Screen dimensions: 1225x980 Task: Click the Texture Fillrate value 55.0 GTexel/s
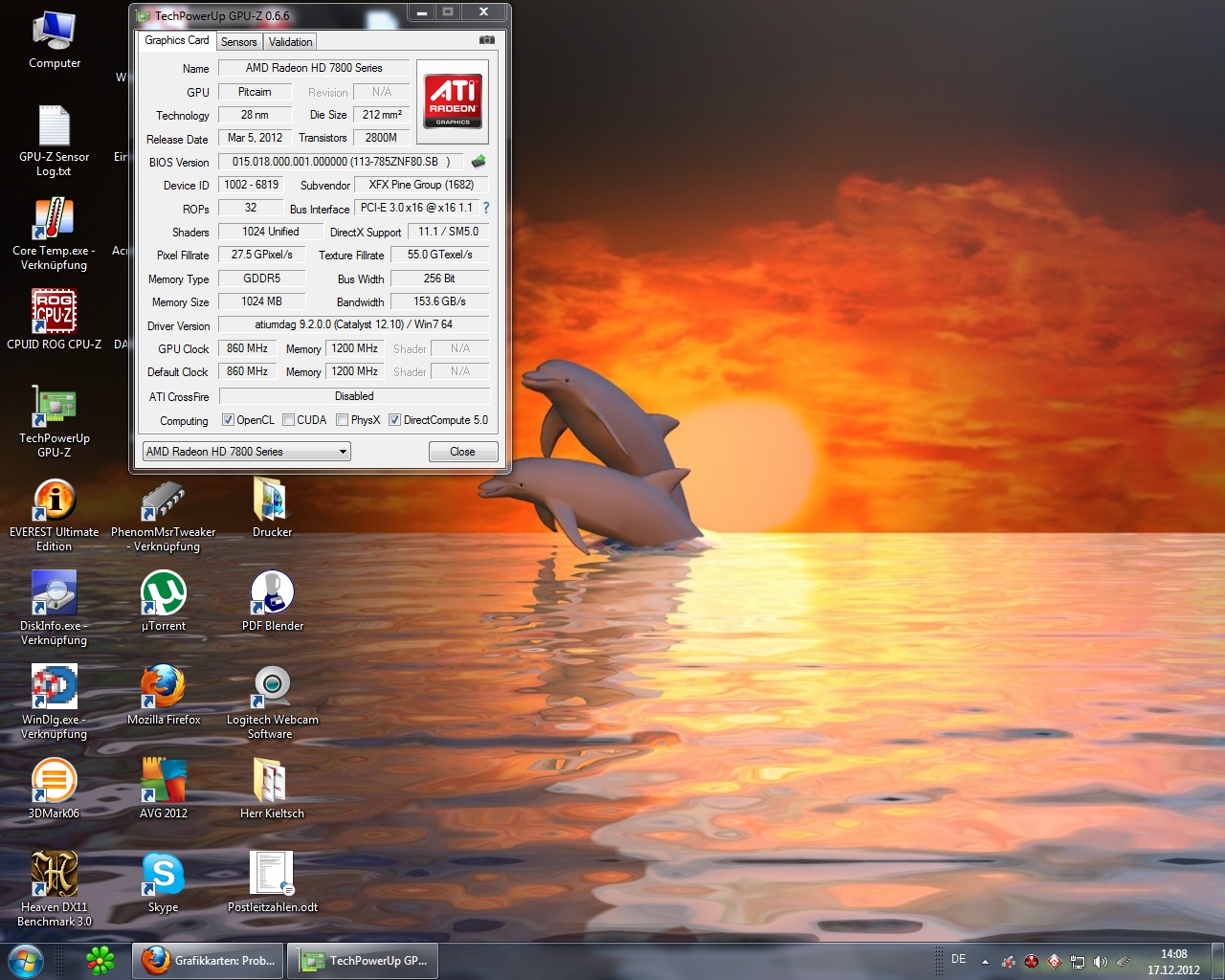click(x=439, y=255)
